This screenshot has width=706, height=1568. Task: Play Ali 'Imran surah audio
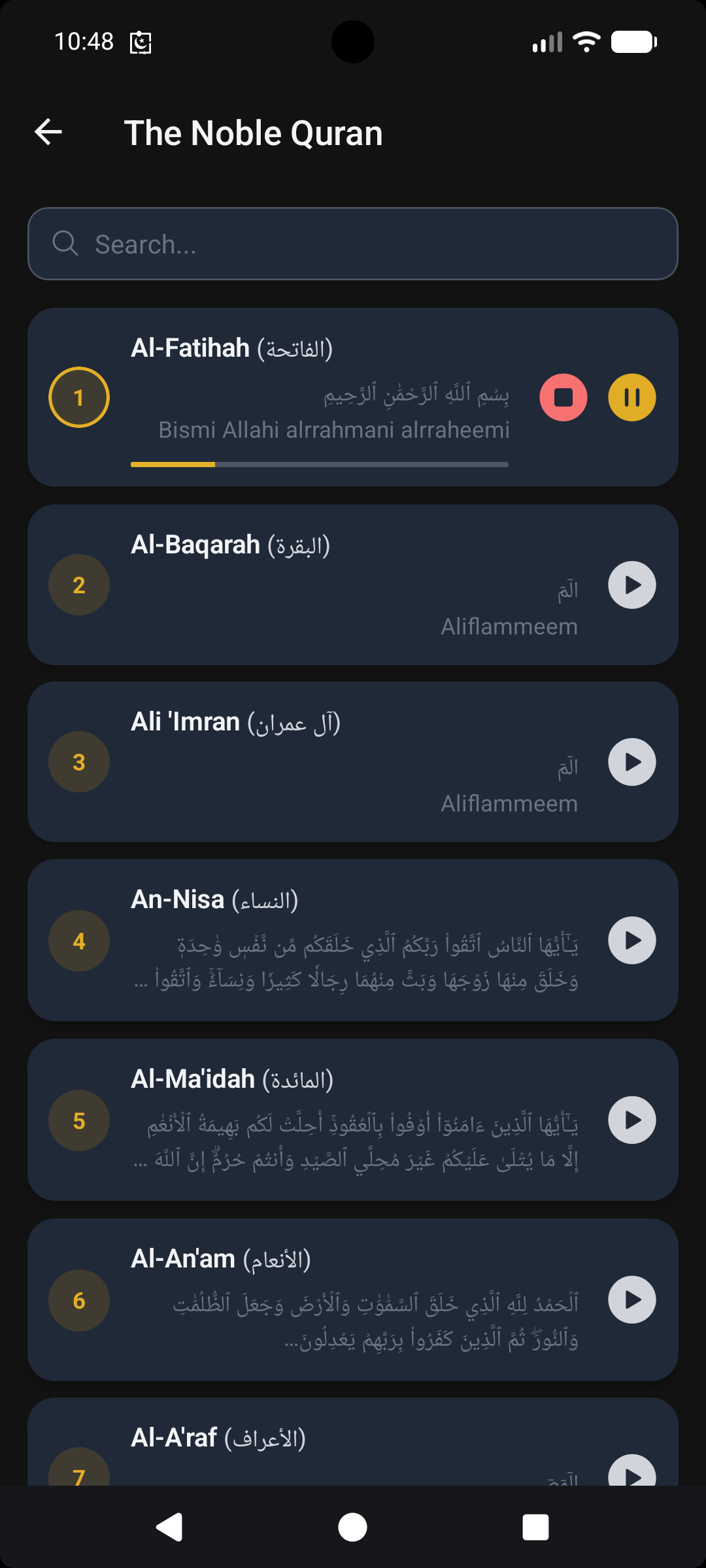[631, 762]
